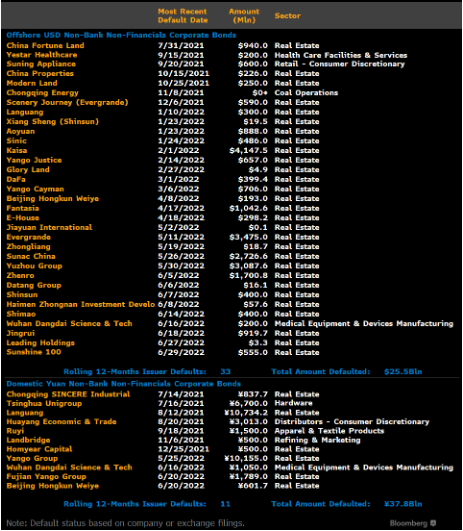
Task: Select the China Fortune Land issuer name
Action: point(45,45)
